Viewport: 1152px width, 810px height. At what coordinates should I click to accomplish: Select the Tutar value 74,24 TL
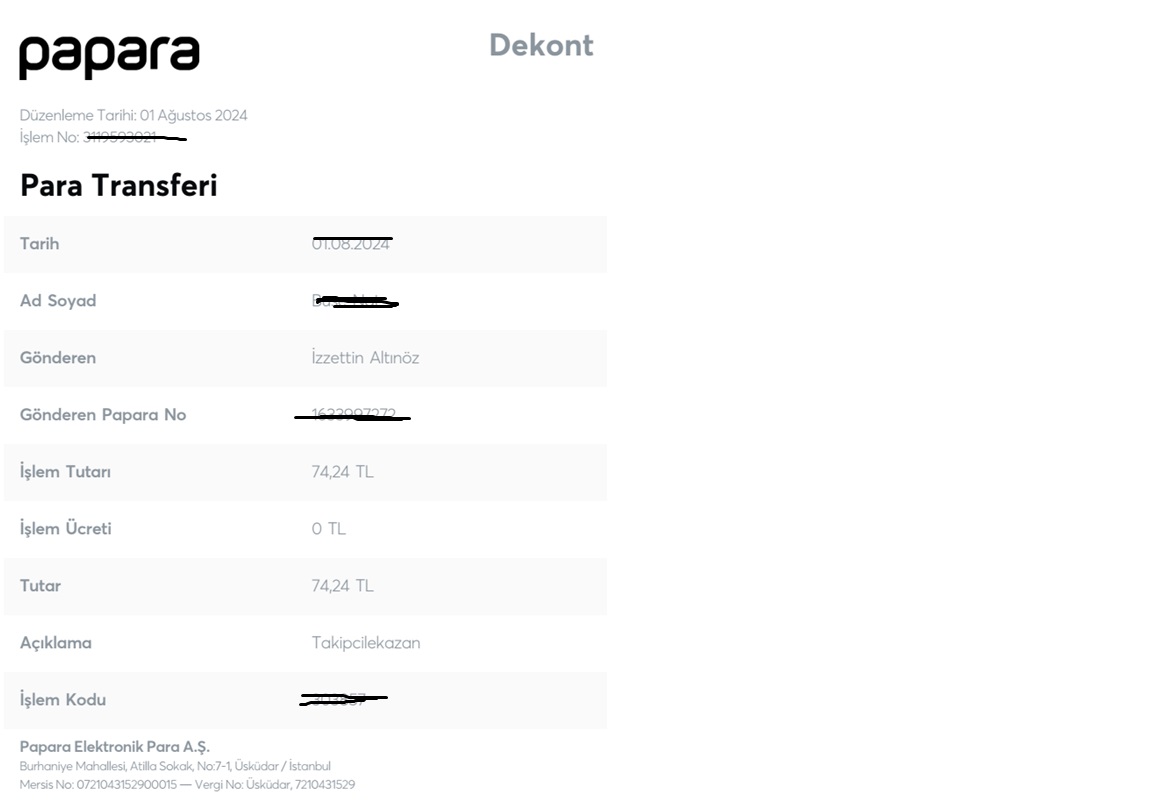pos(342,586)
